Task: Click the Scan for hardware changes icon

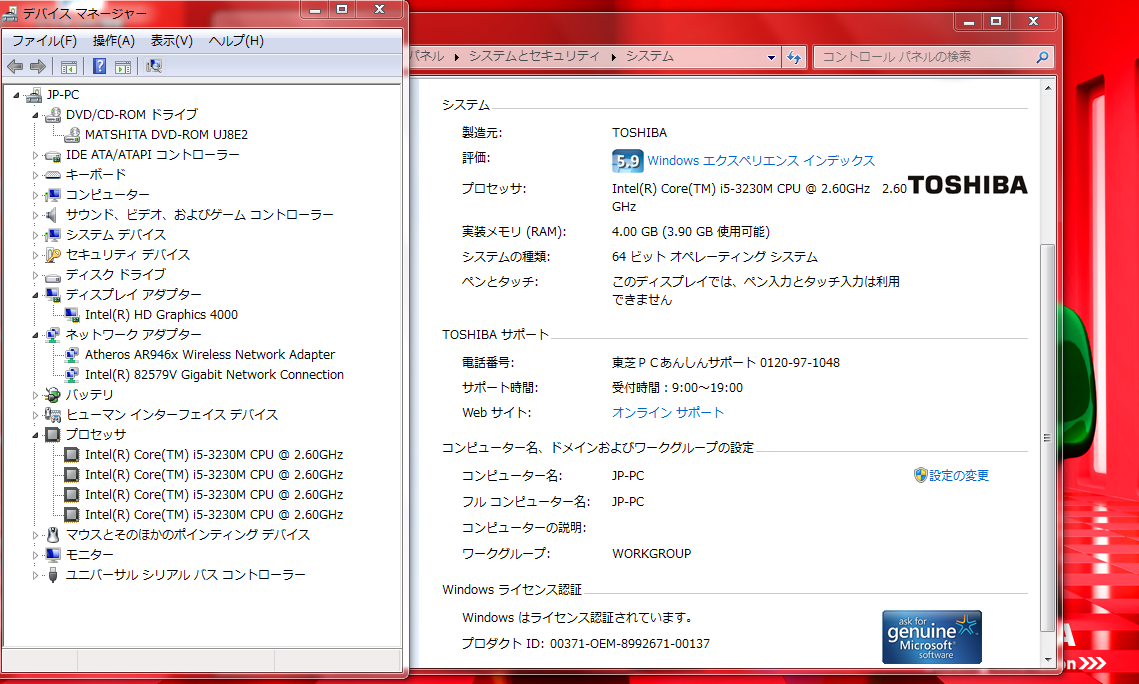Action: tap(153, 67)
